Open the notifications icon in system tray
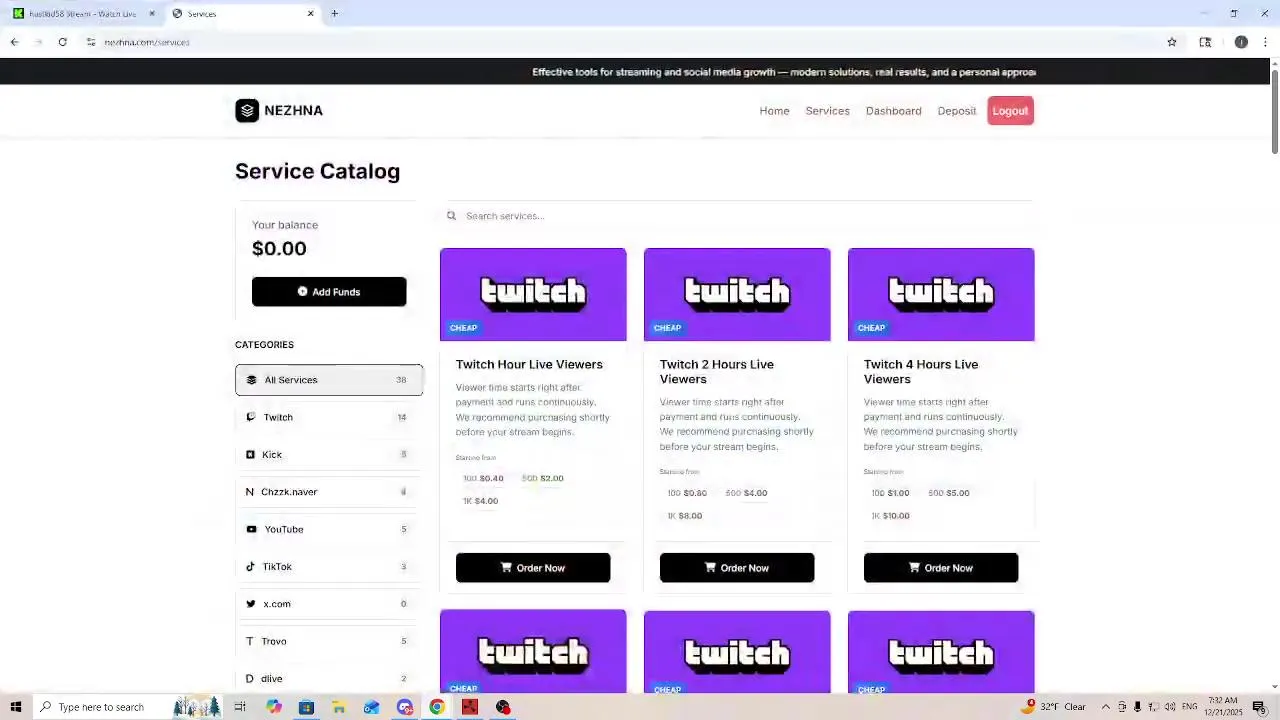Image resolution: width=1280 pixels, height=720 pixels. tap(1259, 707)
